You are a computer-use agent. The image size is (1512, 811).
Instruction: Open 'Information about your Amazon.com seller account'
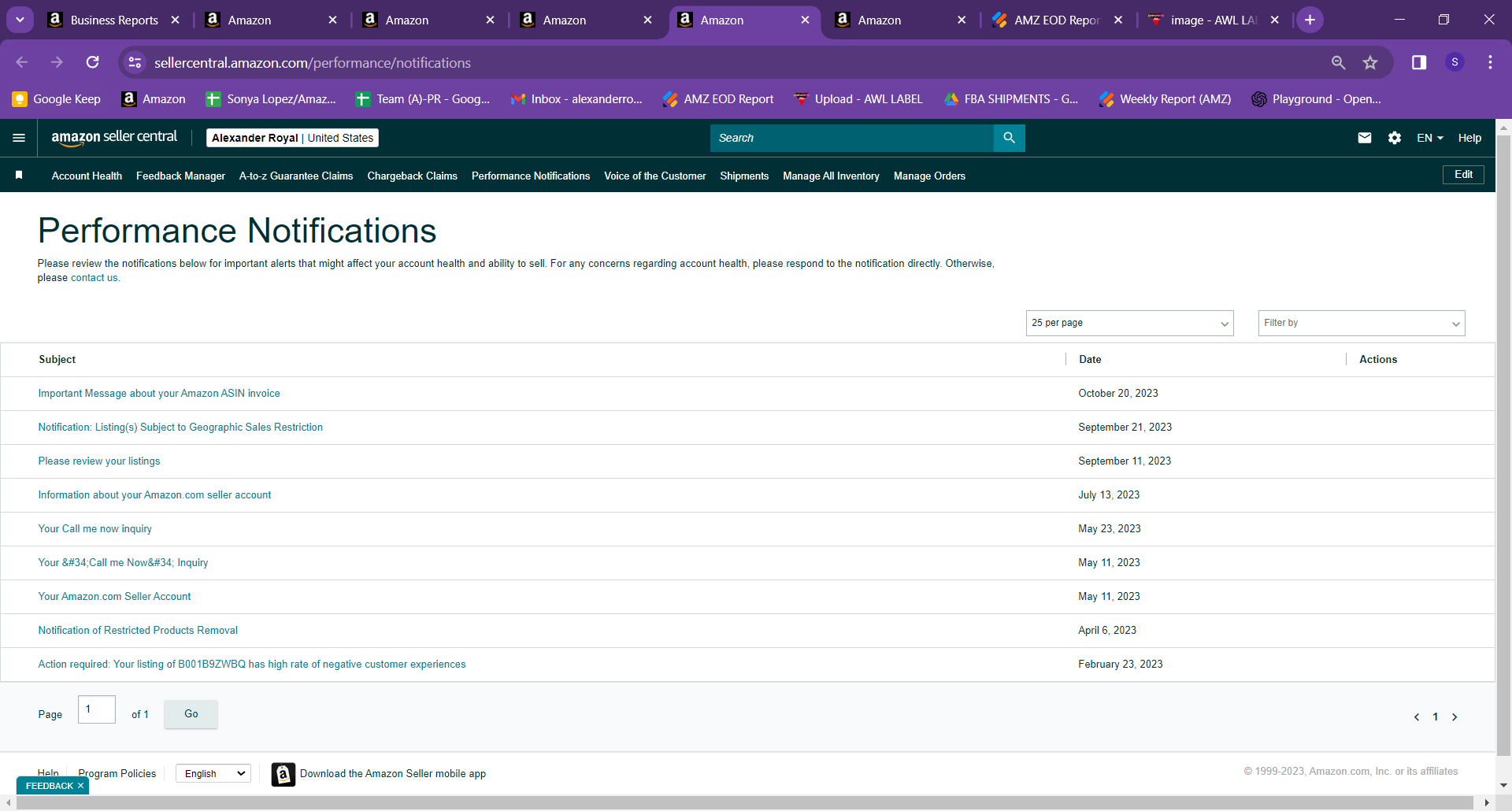point(154,495)
